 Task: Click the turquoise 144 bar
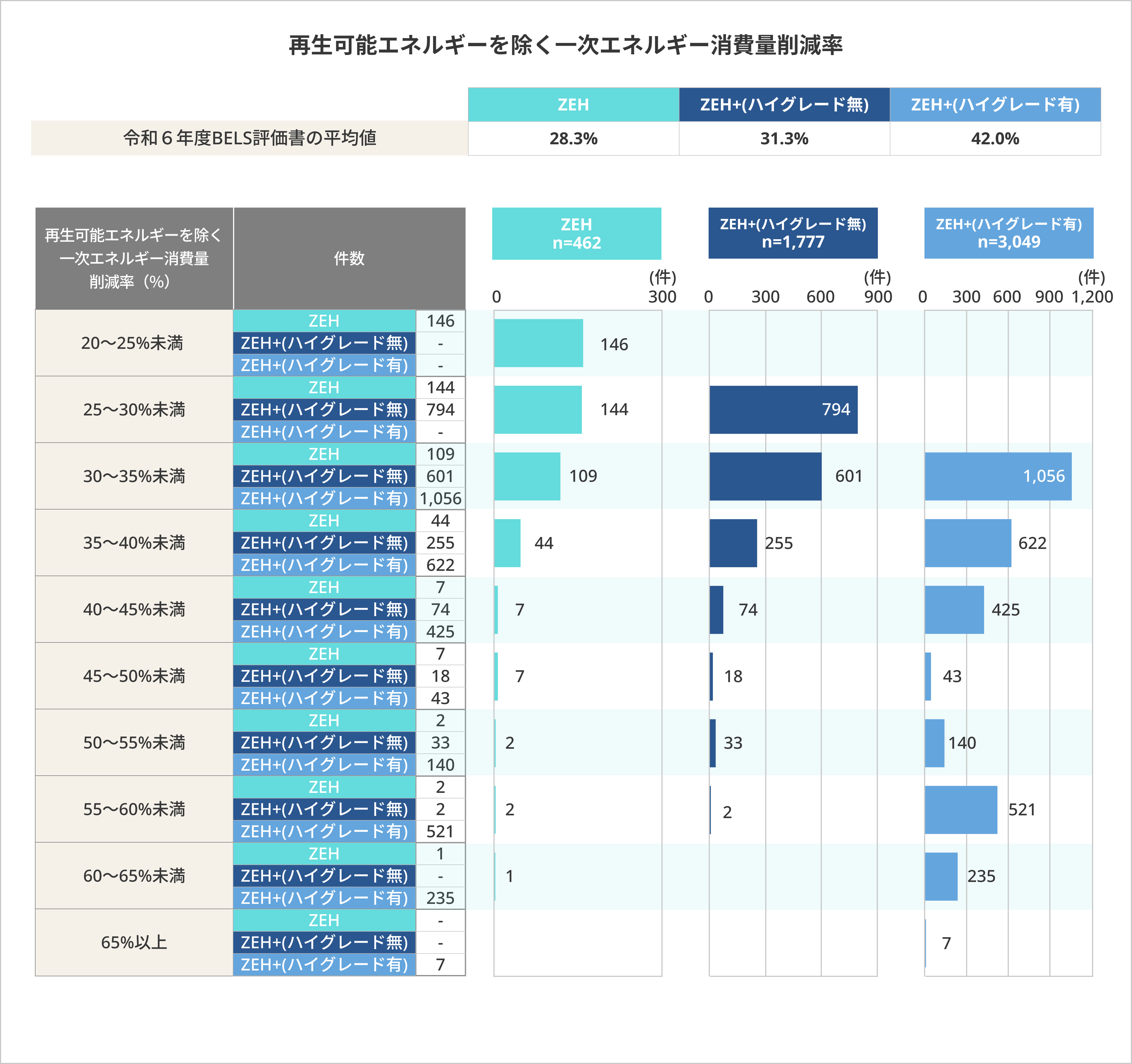tap(537, 410)
